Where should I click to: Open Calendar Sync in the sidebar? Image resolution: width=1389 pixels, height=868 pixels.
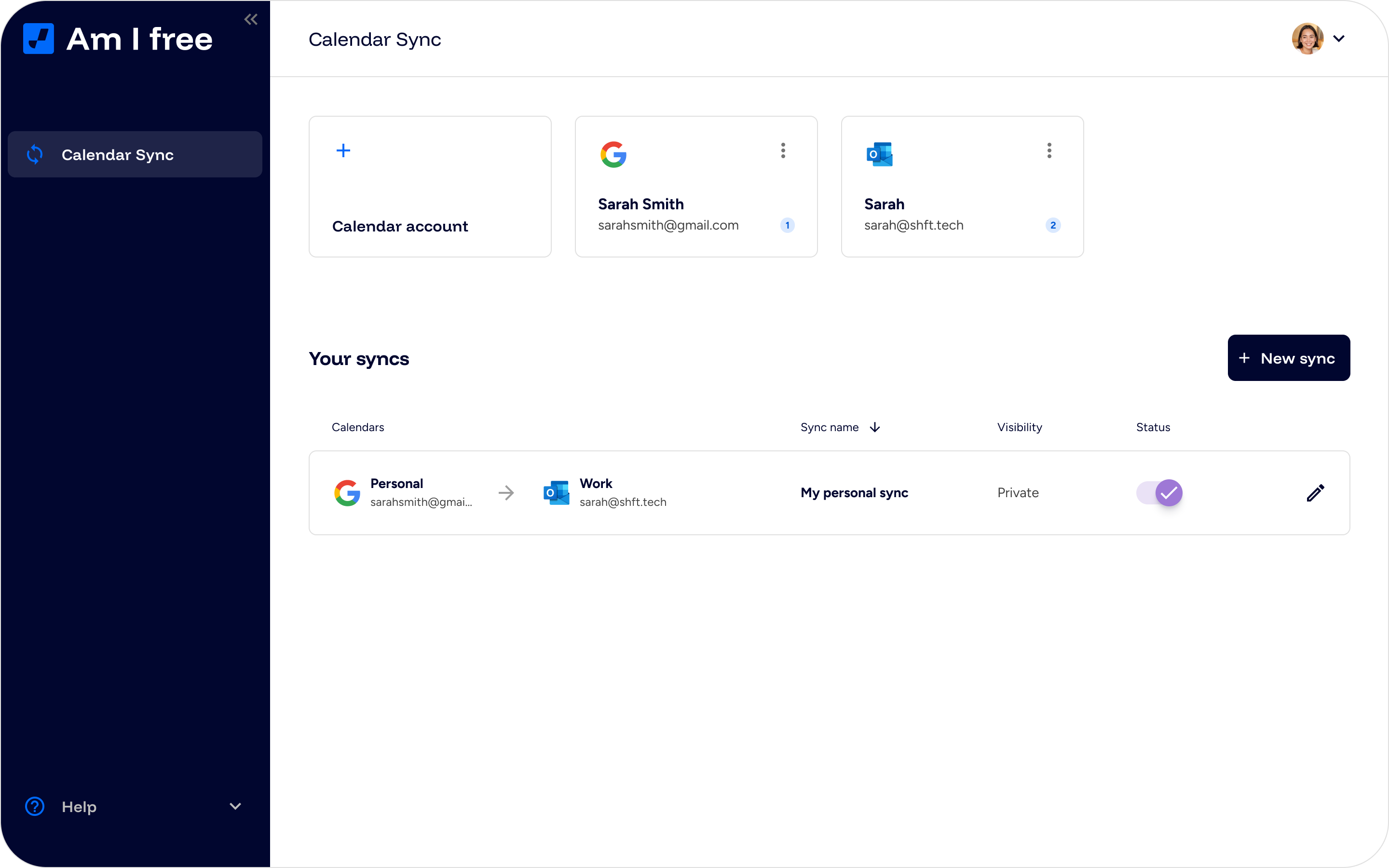[x=135, y=154]
